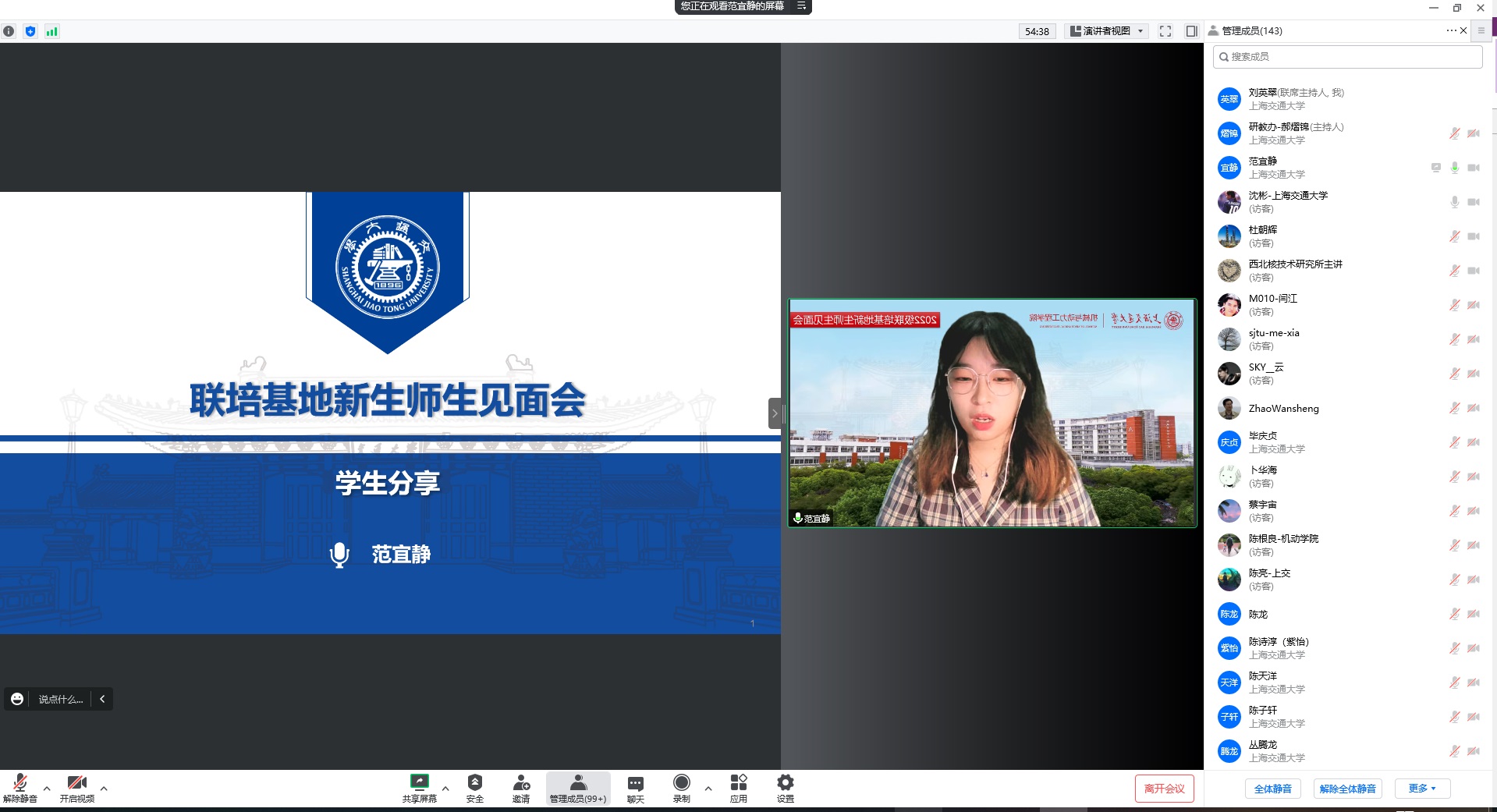Start recording with the 录制 button
This screenshot has height=812, width=1497.
tap(681, 787)
